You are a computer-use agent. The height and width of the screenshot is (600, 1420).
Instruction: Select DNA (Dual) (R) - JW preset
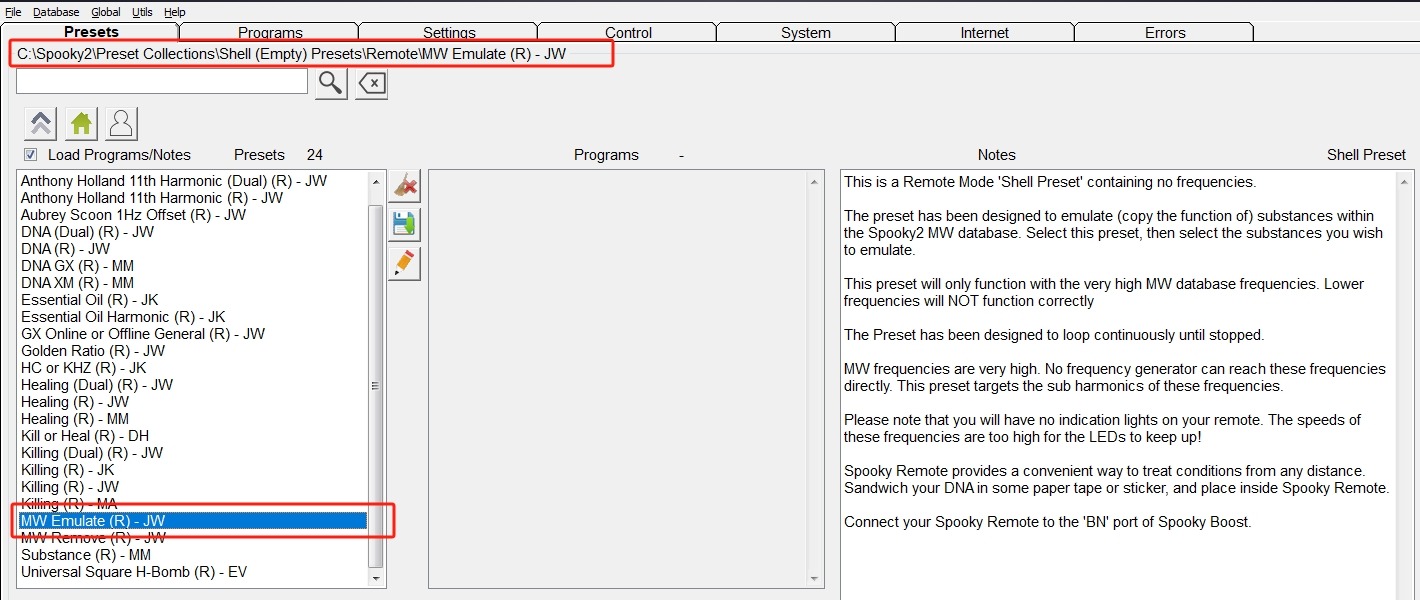tap(88, 232)
